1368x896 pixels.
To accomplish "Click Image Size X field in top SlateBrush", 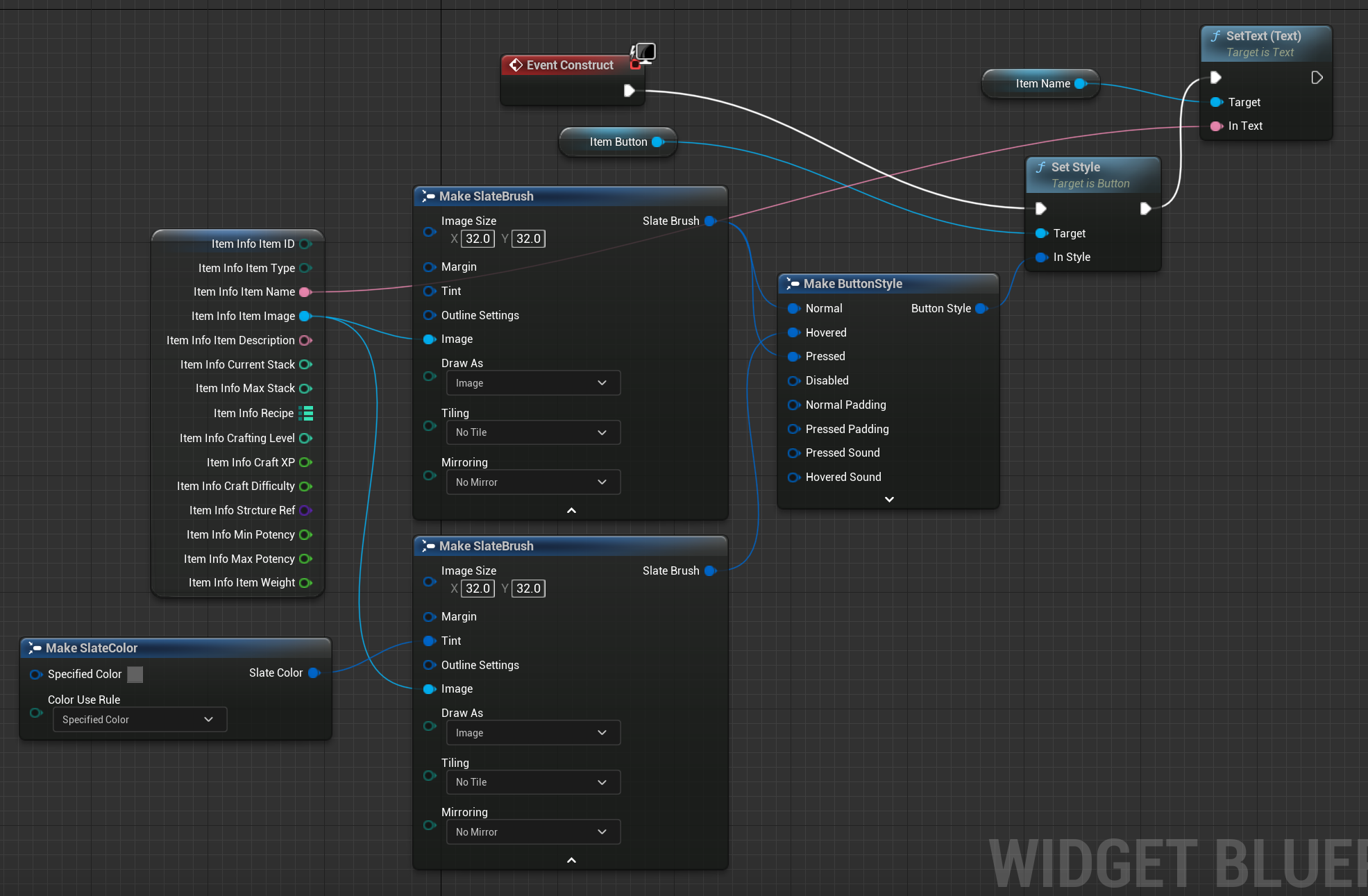I will 478,239.
